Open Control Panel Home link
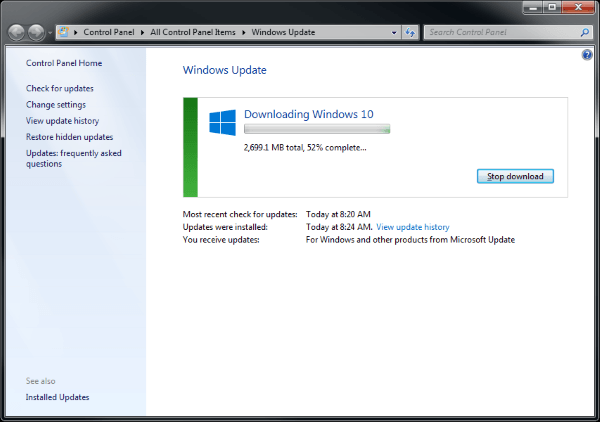The height and width of the screenshot is (422, 600). [64, 63]
